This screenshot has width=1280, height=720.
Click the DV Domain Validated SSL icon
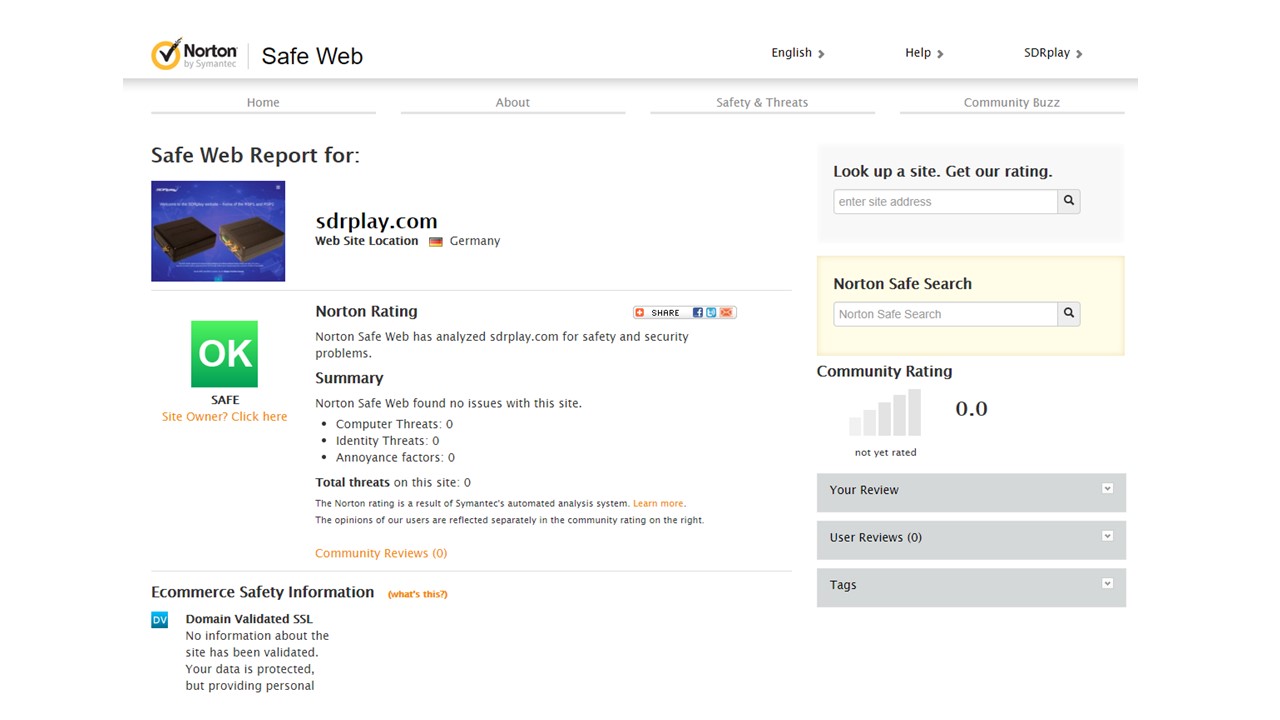click(x=160, y=620)
